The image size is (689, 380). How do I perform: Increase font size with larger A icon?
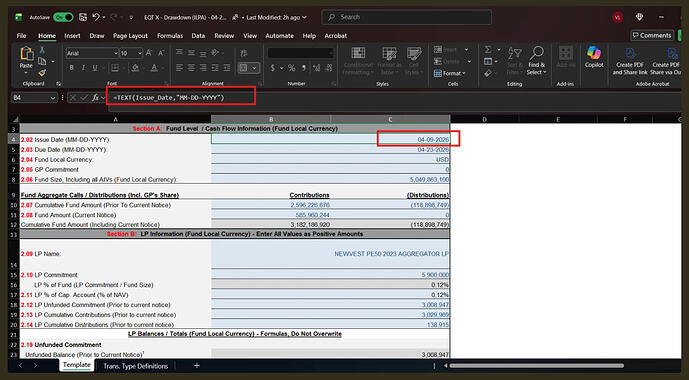(x=149, y=53)
